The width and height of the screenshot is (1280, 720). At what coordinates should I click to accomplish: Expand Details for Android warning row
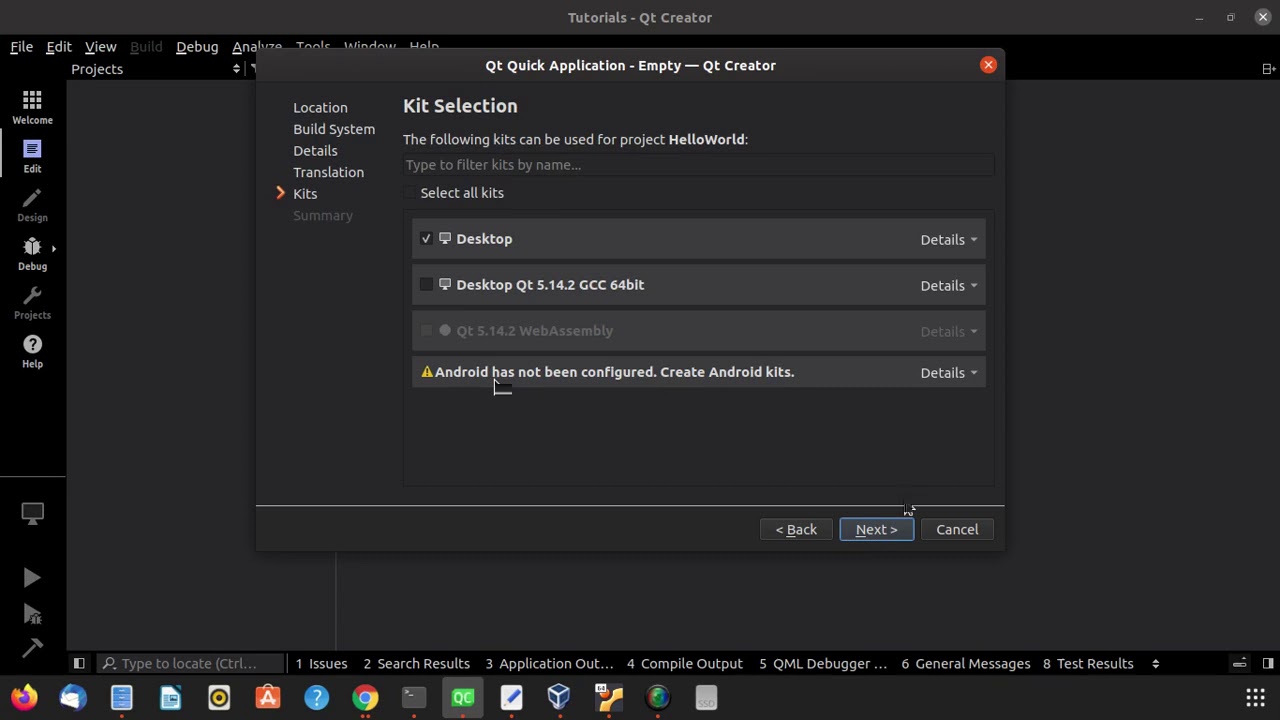click(x=949, y=373)
